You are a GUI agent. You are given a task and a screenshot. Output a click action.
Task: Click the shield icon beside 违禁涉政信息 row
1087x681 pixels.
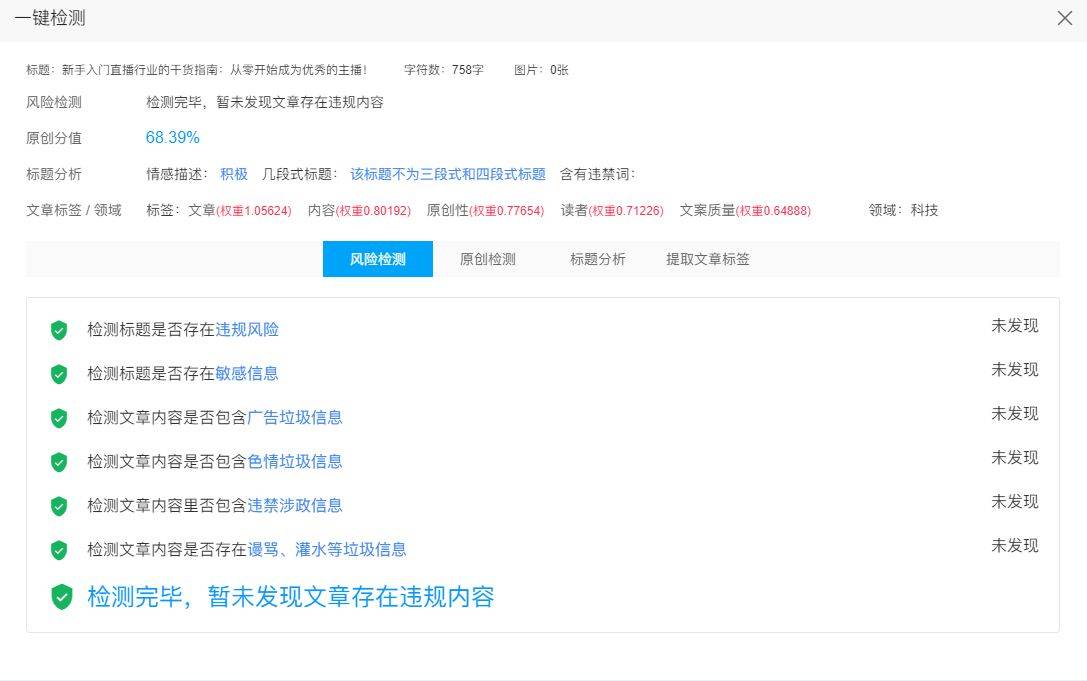click(59, 506)
